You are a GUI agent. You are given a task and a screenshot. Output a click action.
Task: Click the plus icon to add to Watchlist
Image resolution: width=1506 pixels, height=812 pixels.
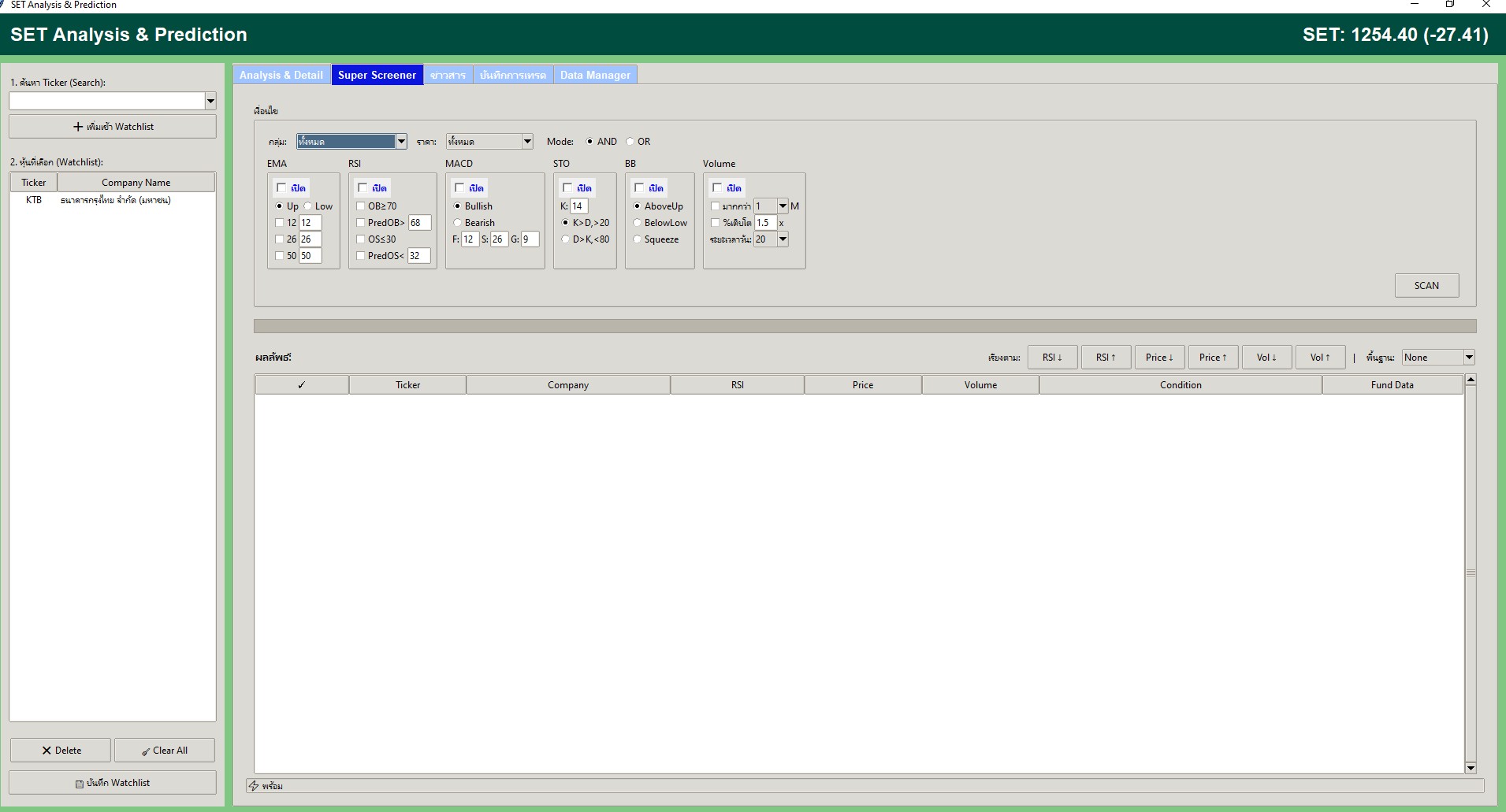(x=78, y=127)
